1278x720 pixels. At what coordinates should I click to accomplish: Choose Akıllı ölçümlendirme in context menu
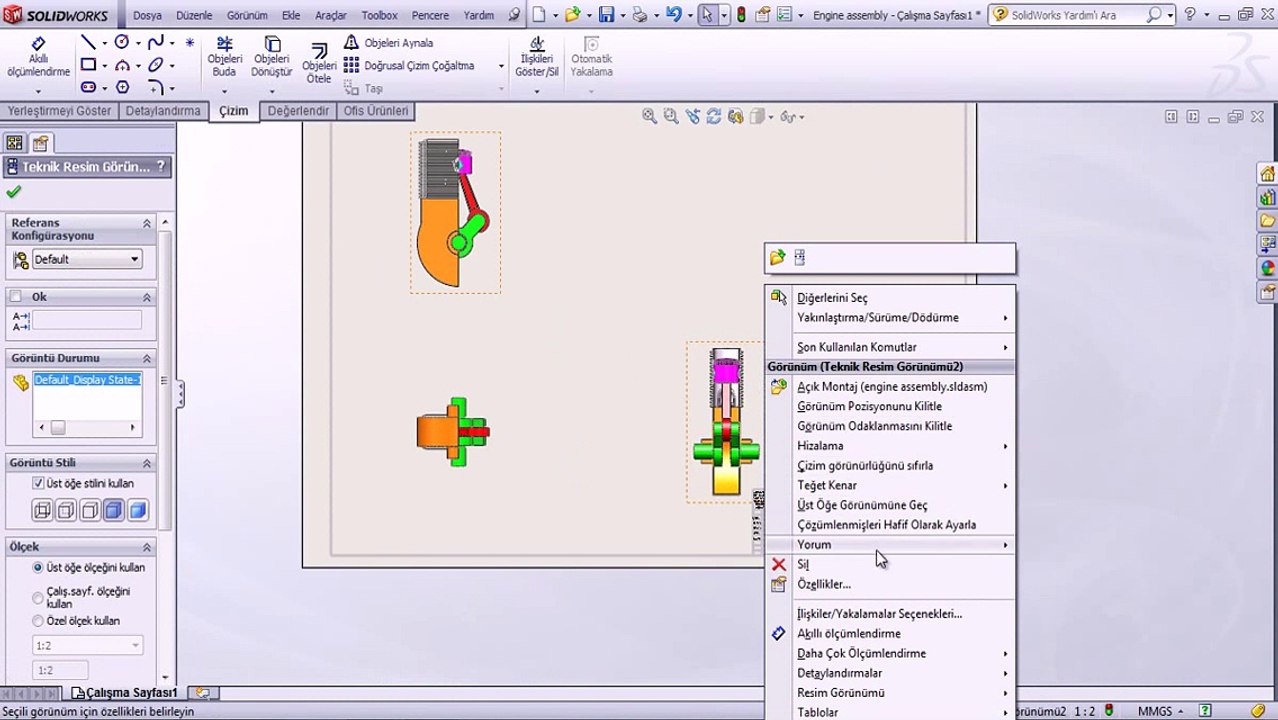coord(890,634)
